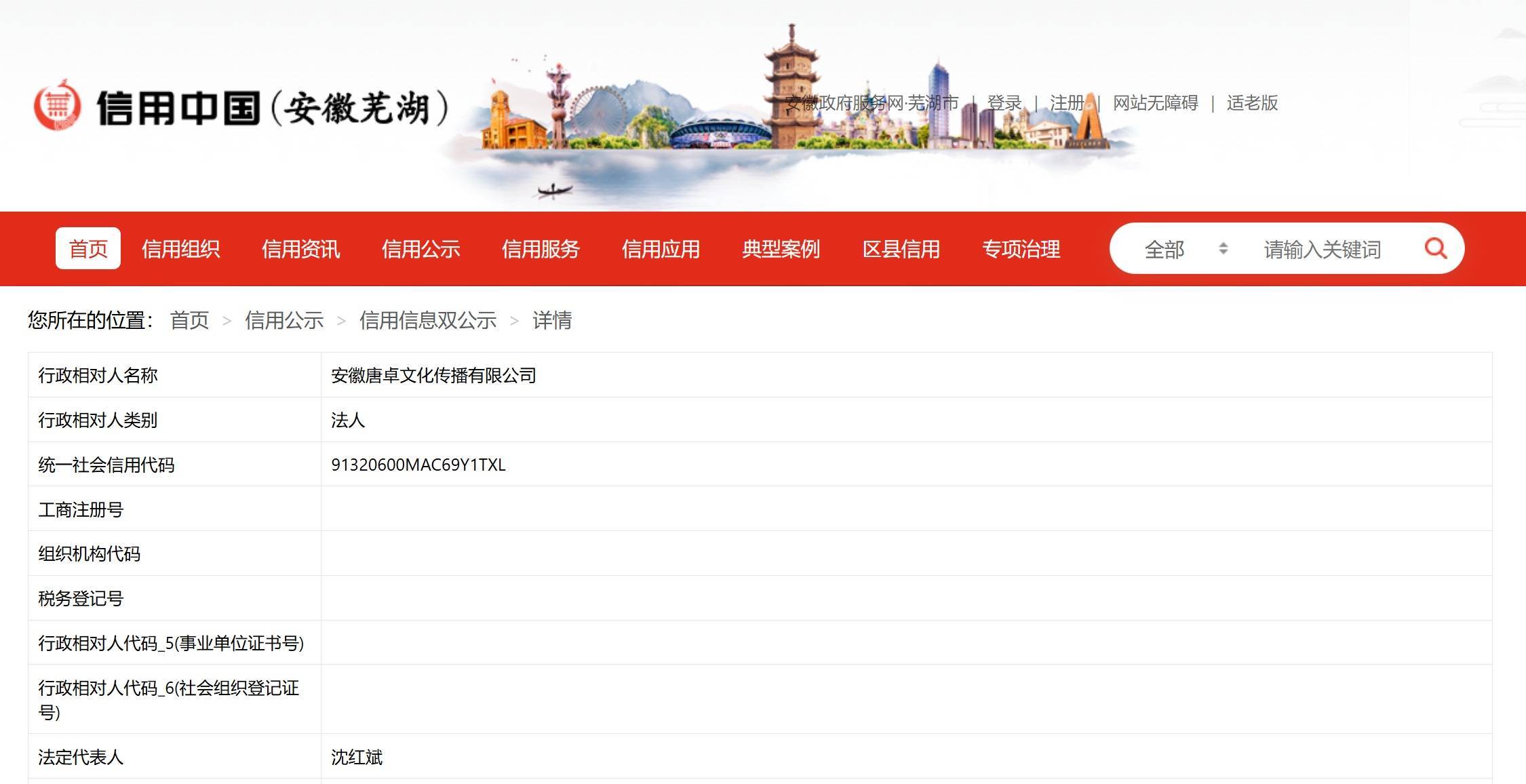This screenshot has height=784, width=1526.
Task: Click the 注册 register link
Action: pos(1067,103)
